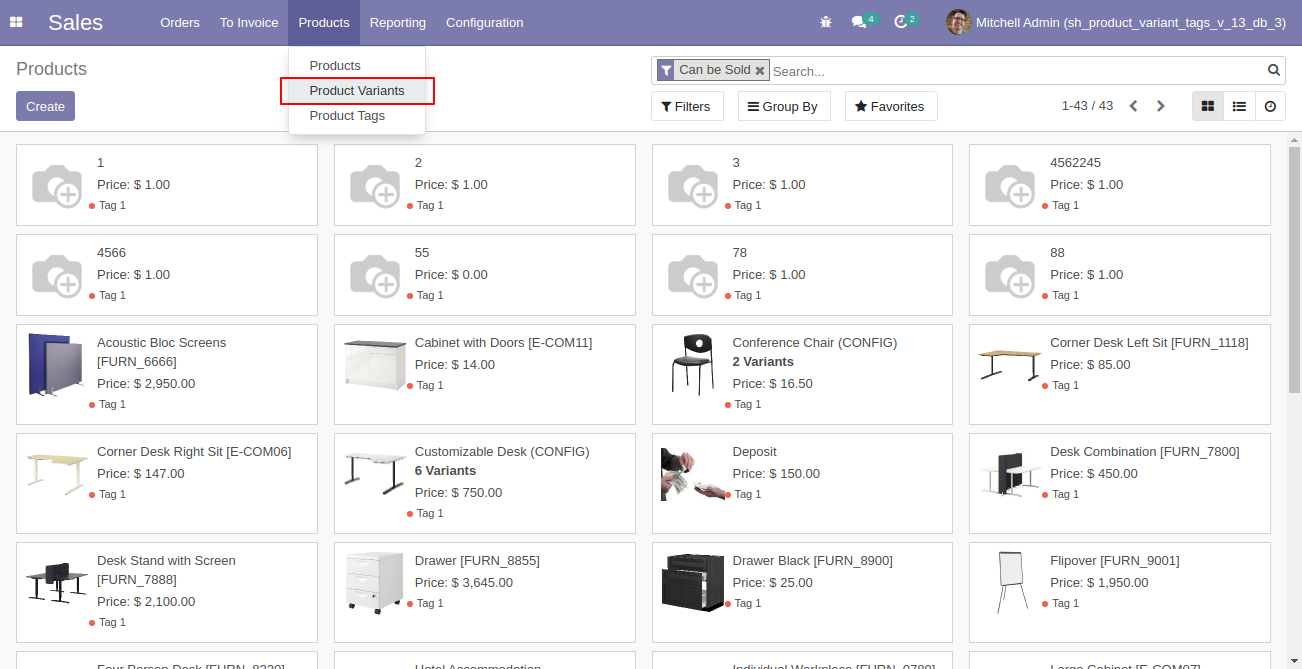1302x669 pixels.
Task: Open the To Invoice menu
Action: coord(249,22)
